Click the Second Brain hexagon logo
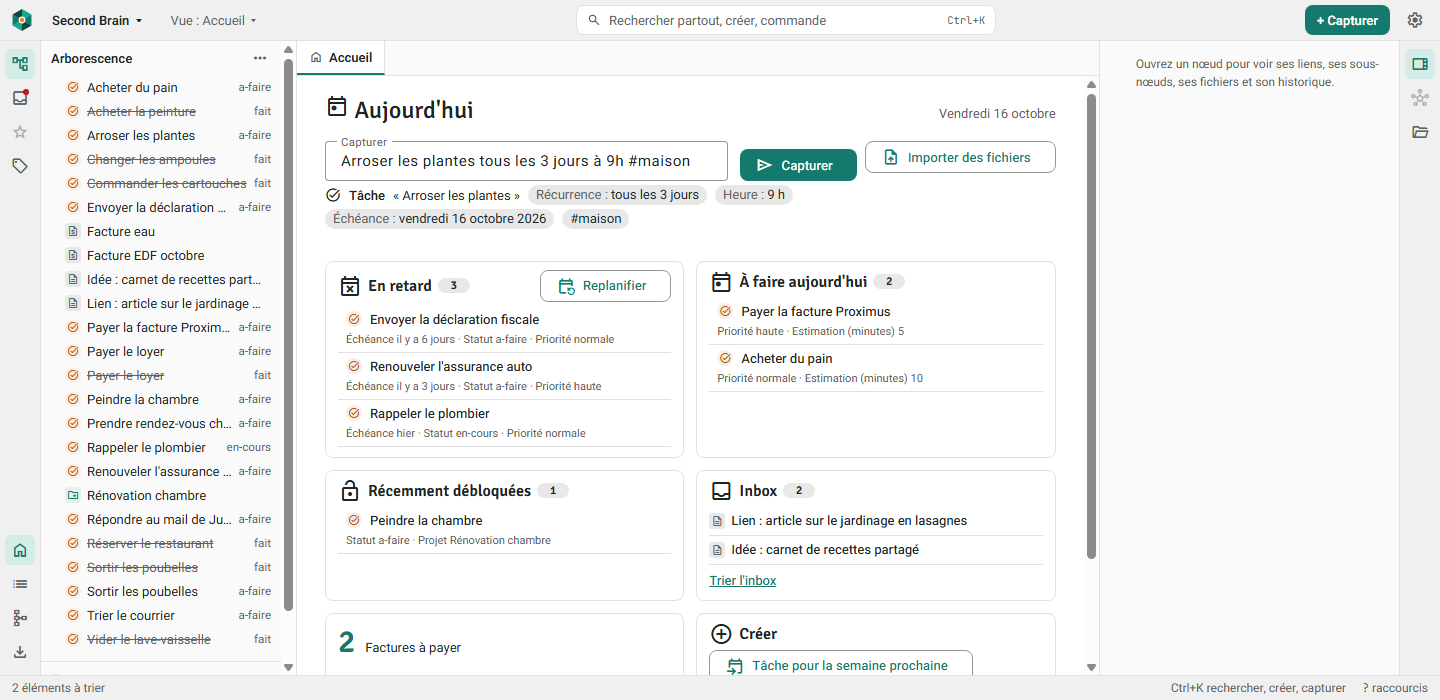This screenshot has width=1440, height=700. (x=22, y=20)
